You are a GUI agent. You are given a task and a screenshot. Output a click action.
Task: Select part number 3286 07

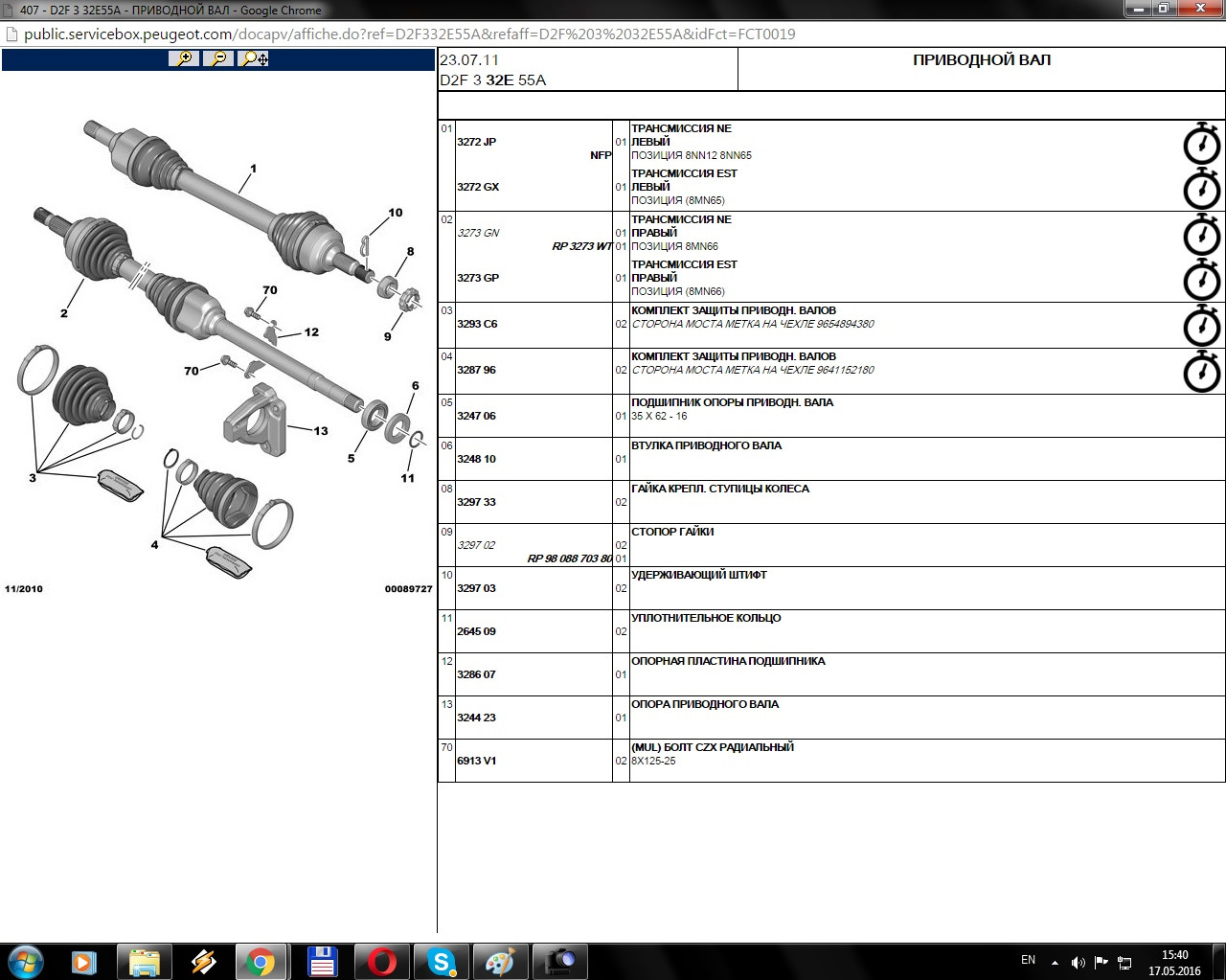476,674
